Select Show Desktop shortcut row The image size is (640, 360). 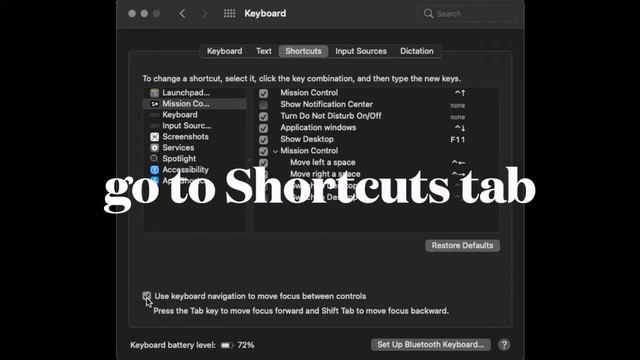pyautogui.click(x=376, y=139)
